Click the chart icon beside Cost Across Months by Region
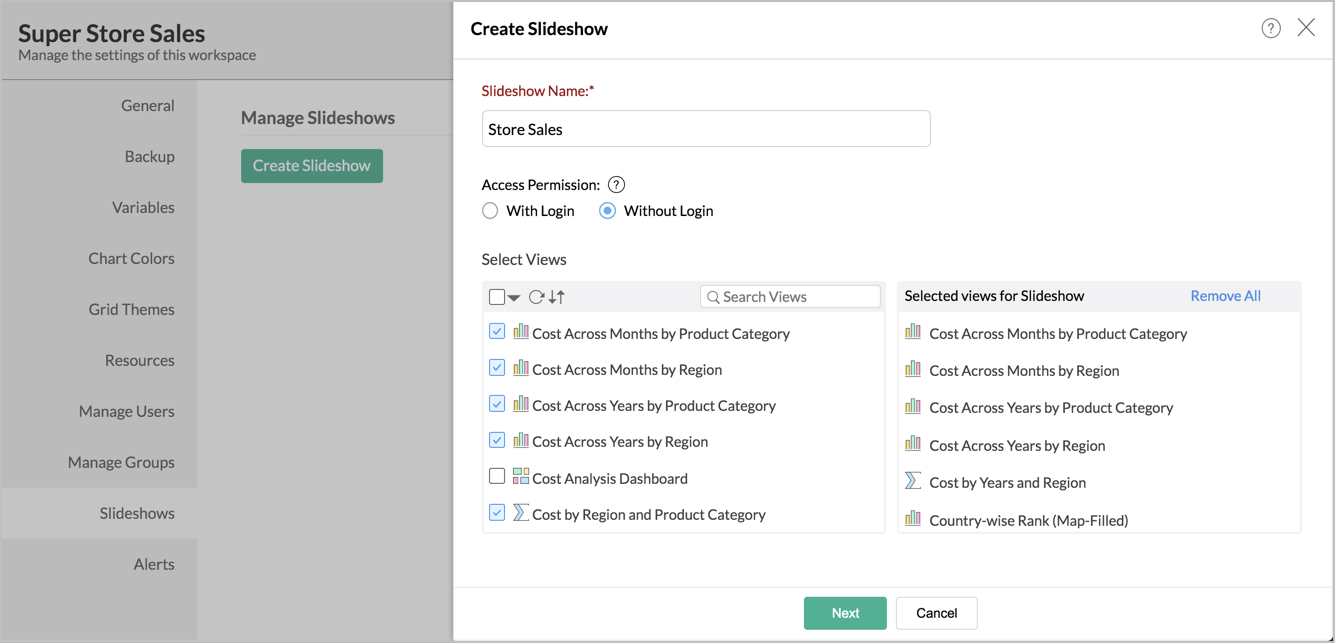The width and height of the screenshot is (1335, 643). (x=521, y=368)
